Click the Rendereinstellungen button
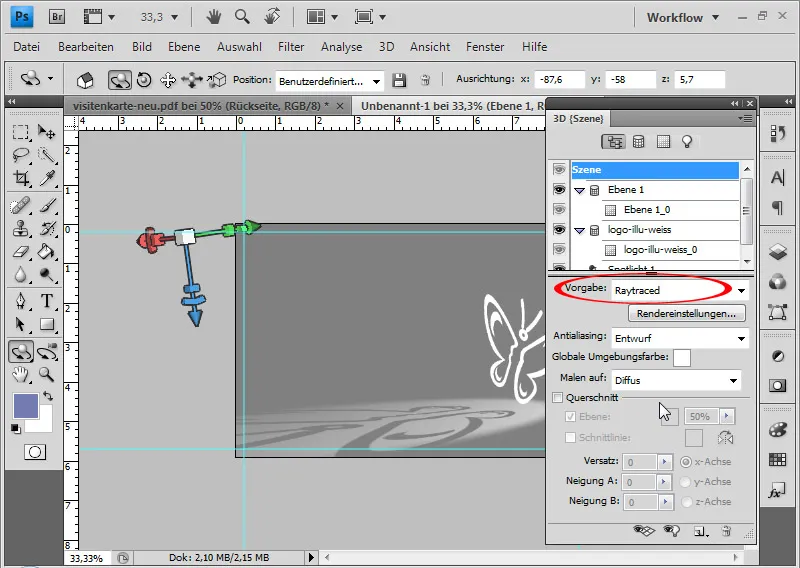 [x=686, y=313]
